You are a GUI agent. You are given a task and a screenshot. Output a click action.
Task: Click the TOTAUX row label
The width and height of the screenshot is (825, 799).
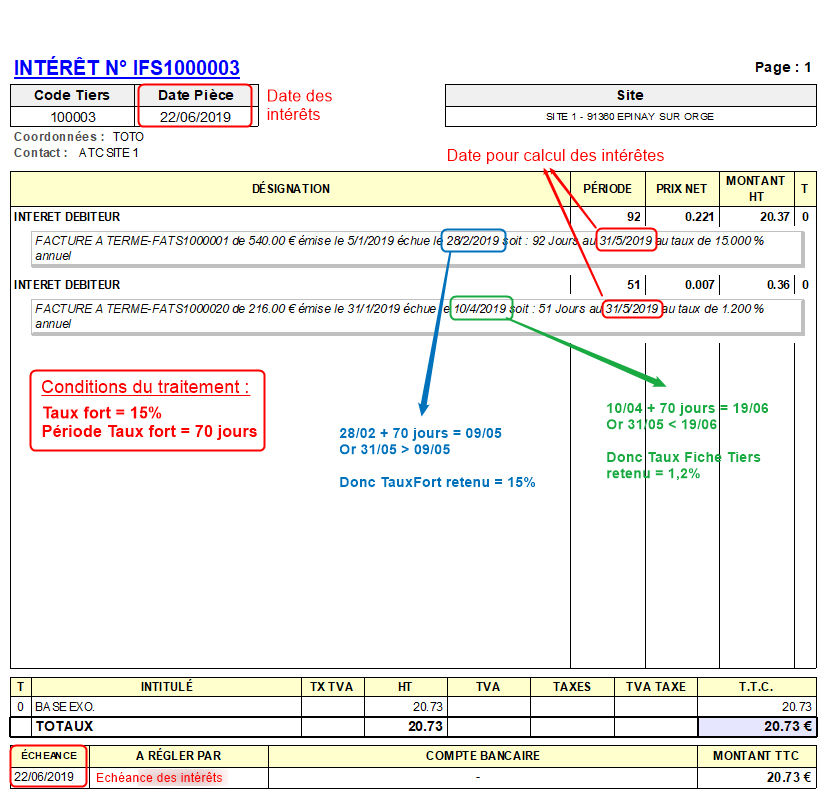[x=64, y=727]
